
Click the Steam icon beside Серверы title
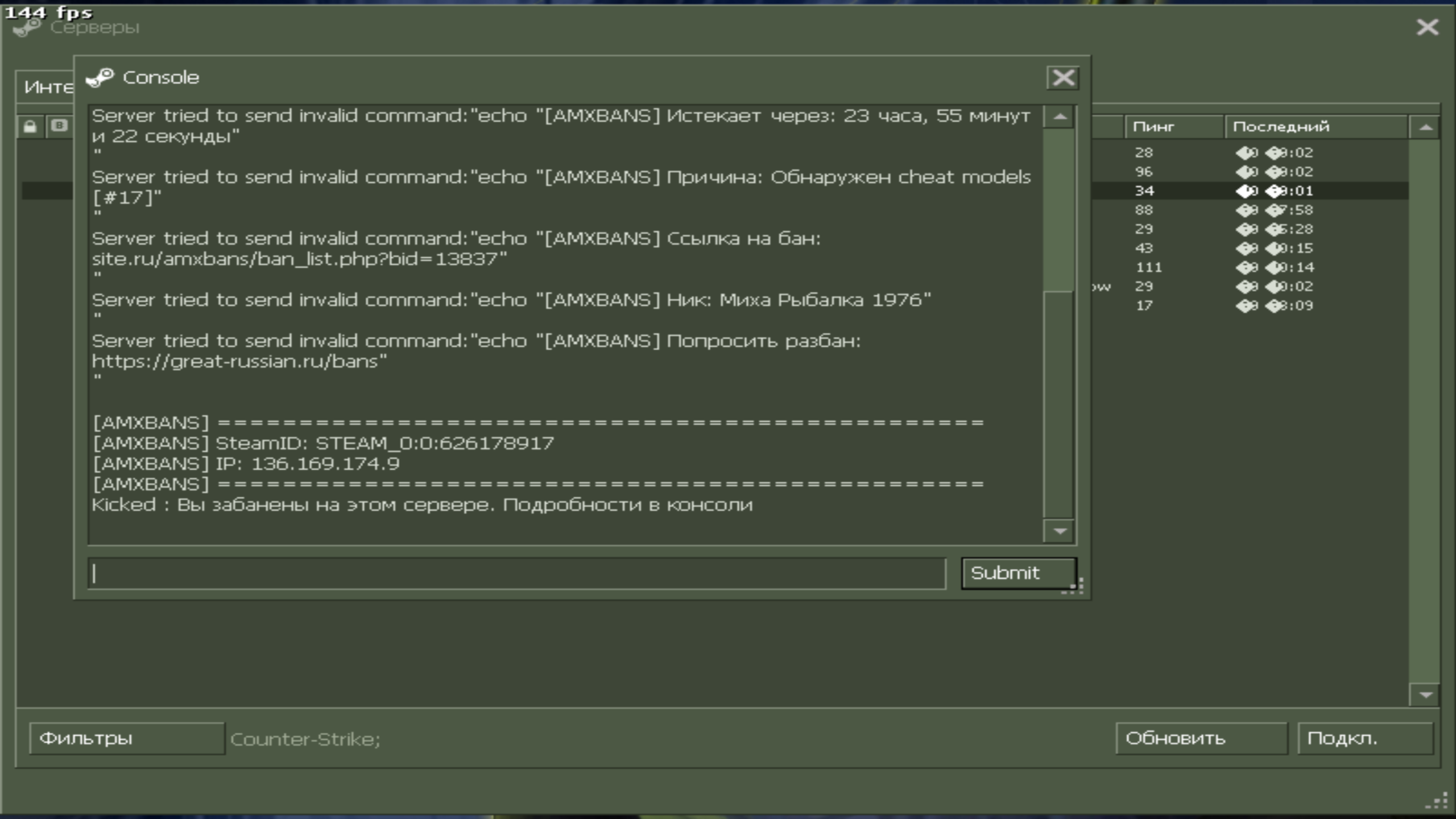pyautogui.click(x=27, y=27)
